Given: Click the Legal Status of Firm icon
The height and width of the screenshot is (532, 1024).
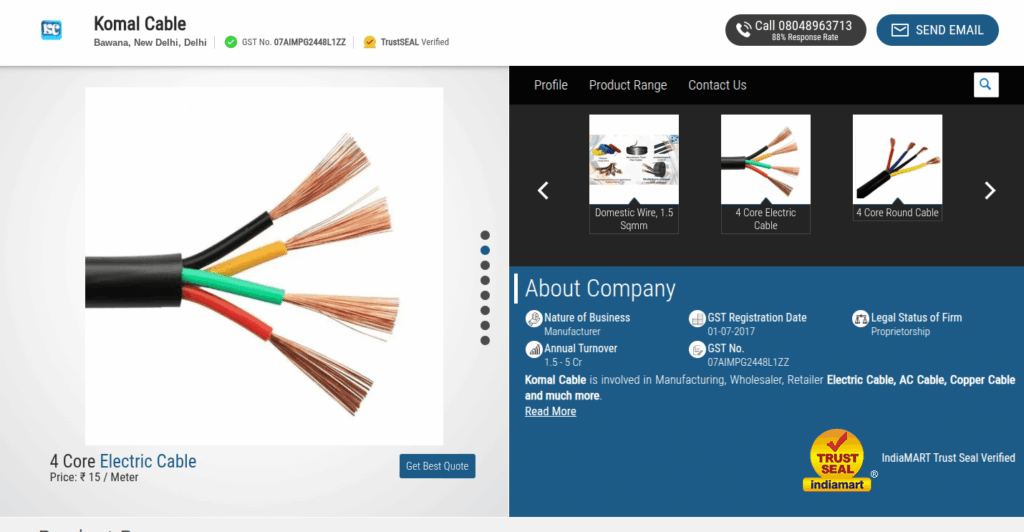Looking at the screenshot, I should tap(860, 319).
